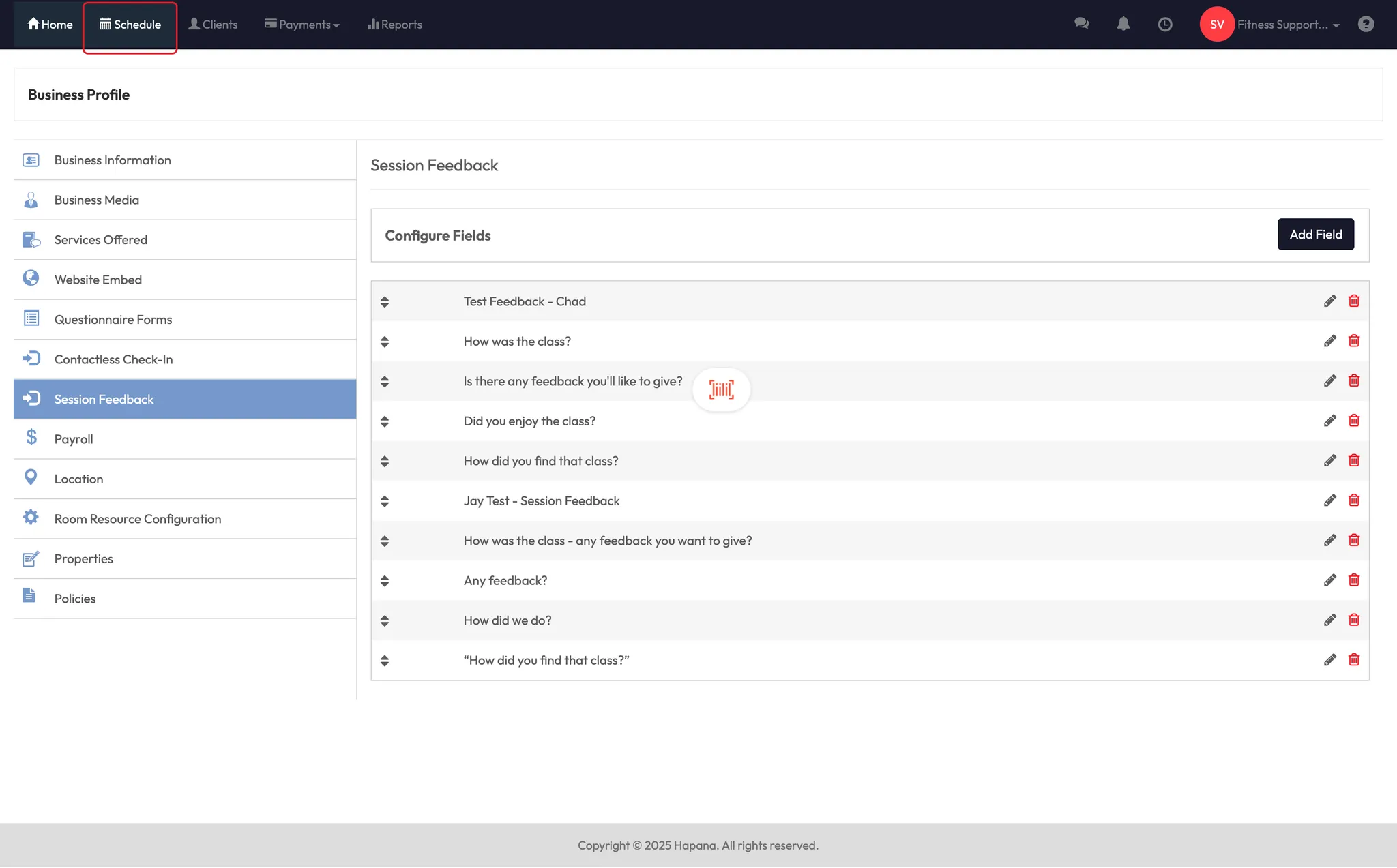This screenshot has height=868, width=1397.
Task: Click the chat messages icon
Action: [x=1081, y=24]
